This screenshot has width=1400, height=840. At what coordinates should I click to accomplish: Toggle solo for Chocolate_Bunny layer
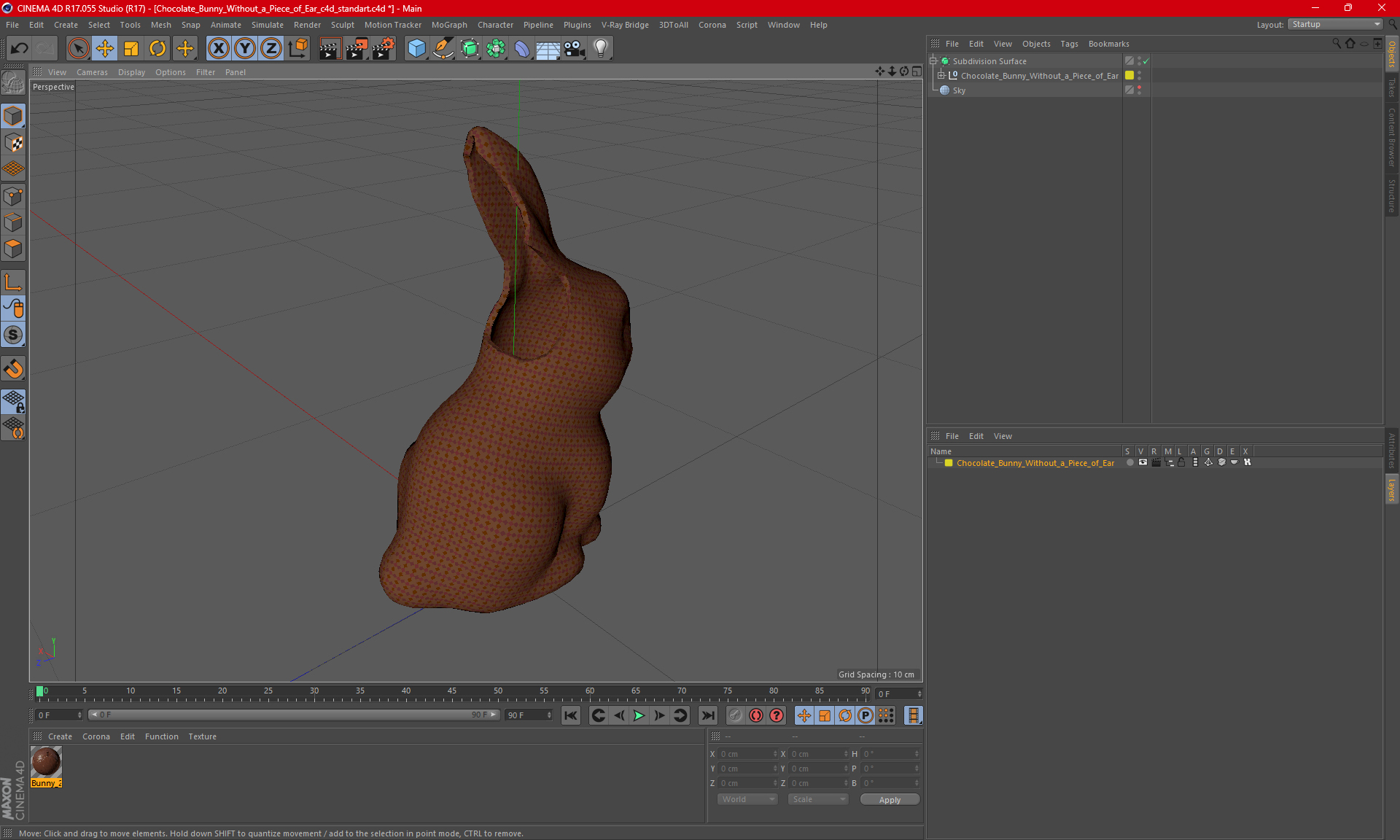1129,463
